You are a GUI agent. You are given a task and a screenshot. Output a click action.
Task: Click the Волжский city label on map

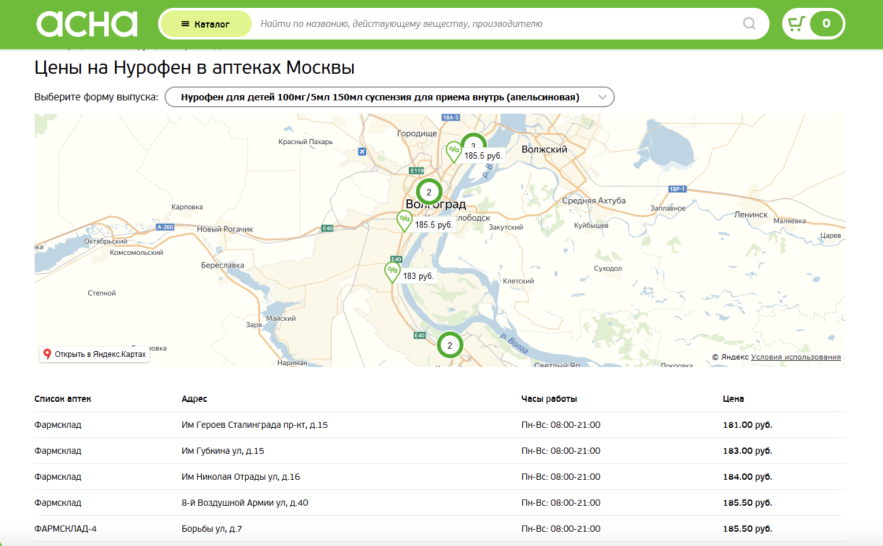click(x=544, y=149)
